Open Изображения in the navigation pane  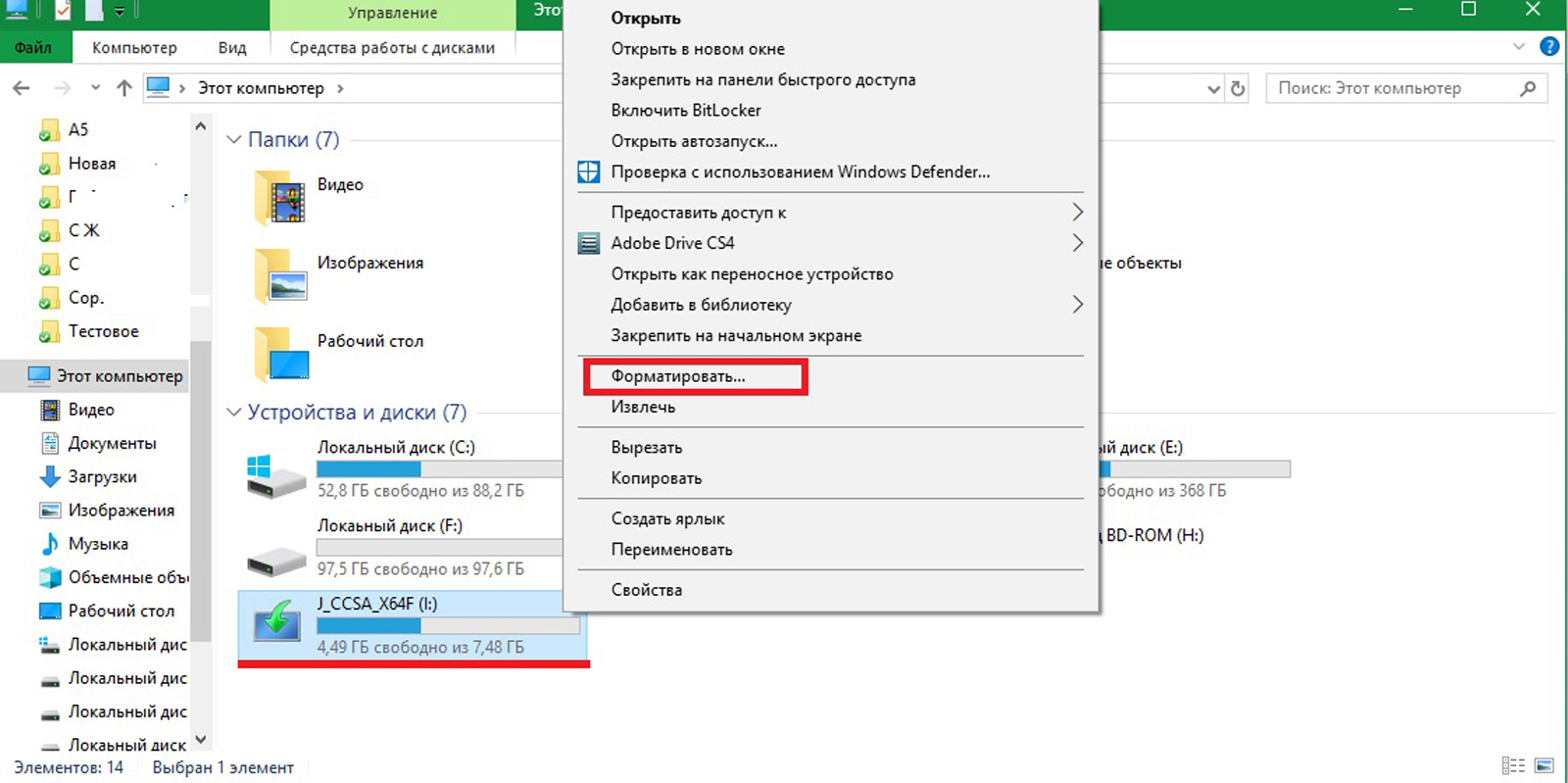coord(121,511)
